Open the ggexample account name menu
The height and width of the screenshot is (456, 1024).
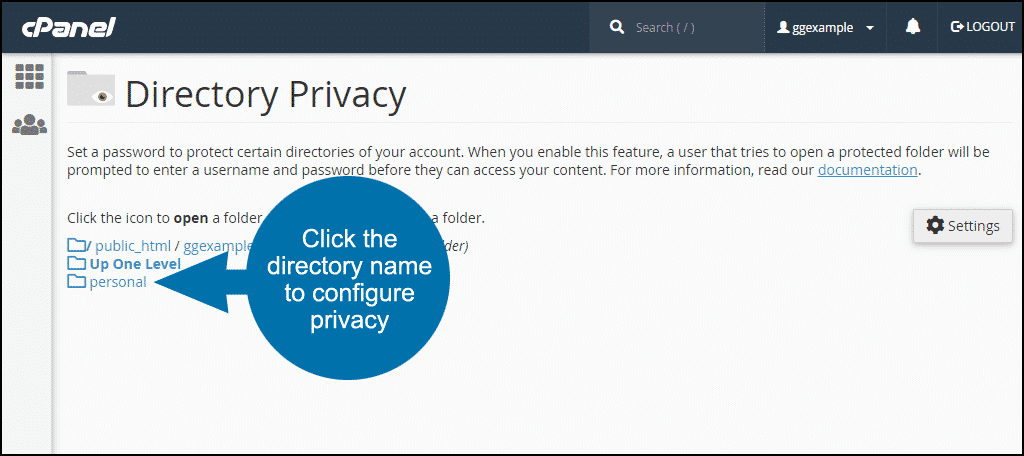(822, 28)
